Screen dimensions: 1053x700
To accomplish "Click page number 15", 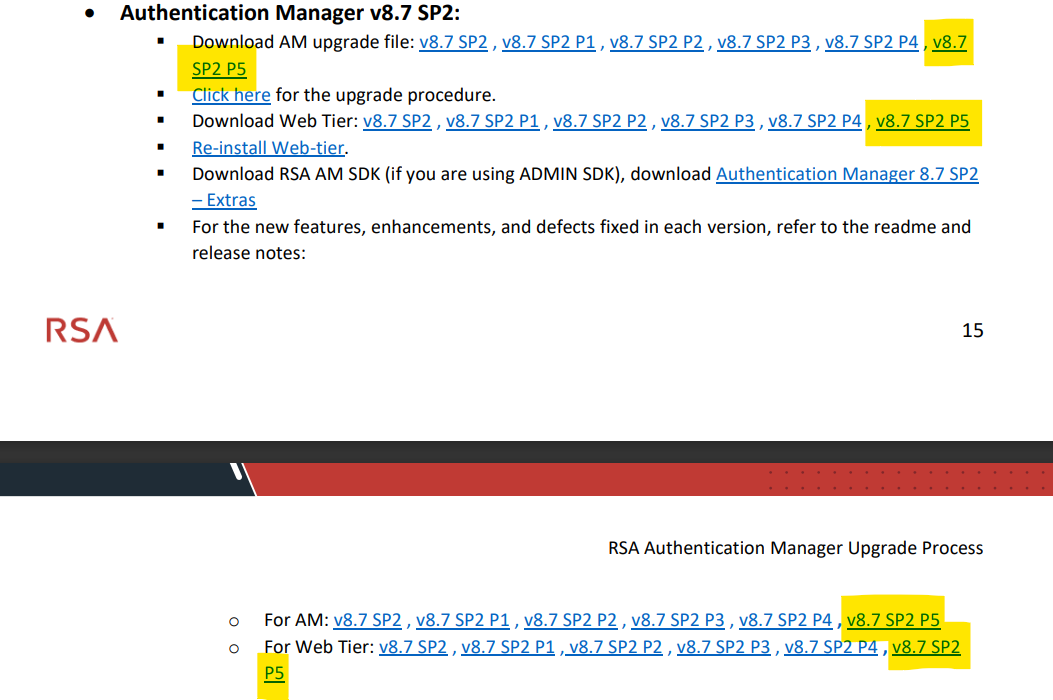I will coord(972,331).
